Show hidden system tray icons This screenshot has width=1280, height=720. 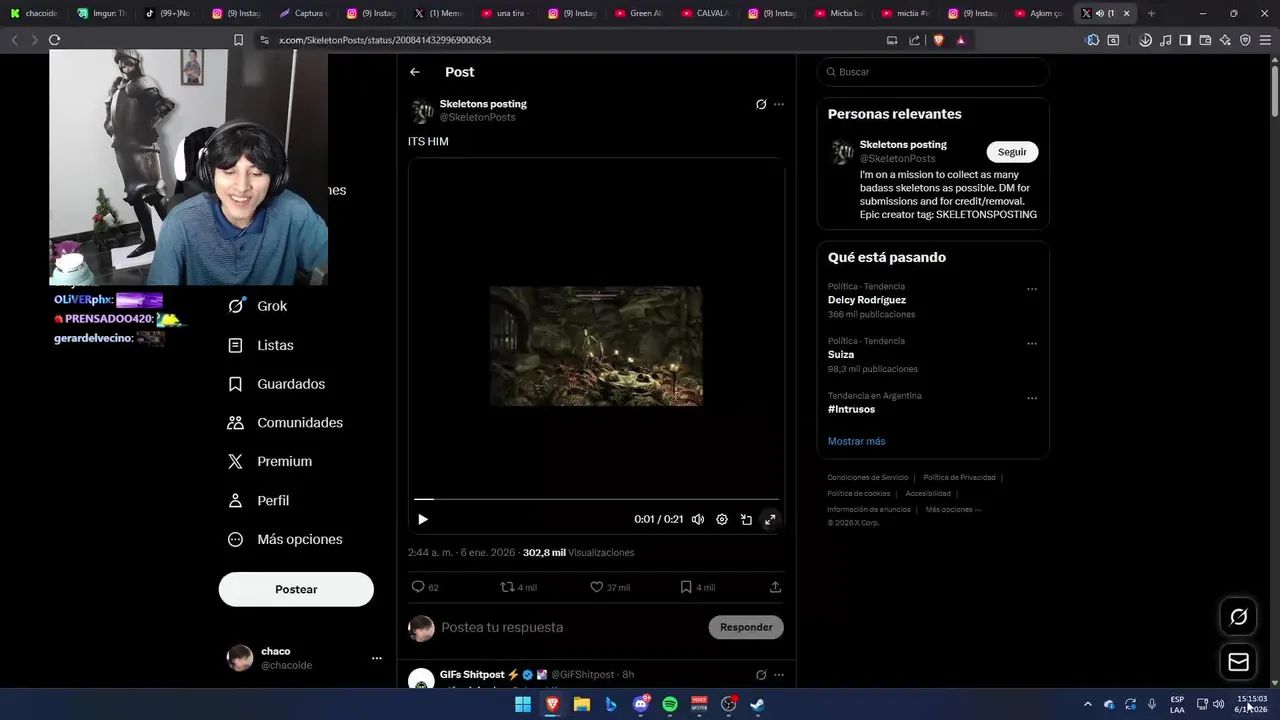coord(1087,704)
